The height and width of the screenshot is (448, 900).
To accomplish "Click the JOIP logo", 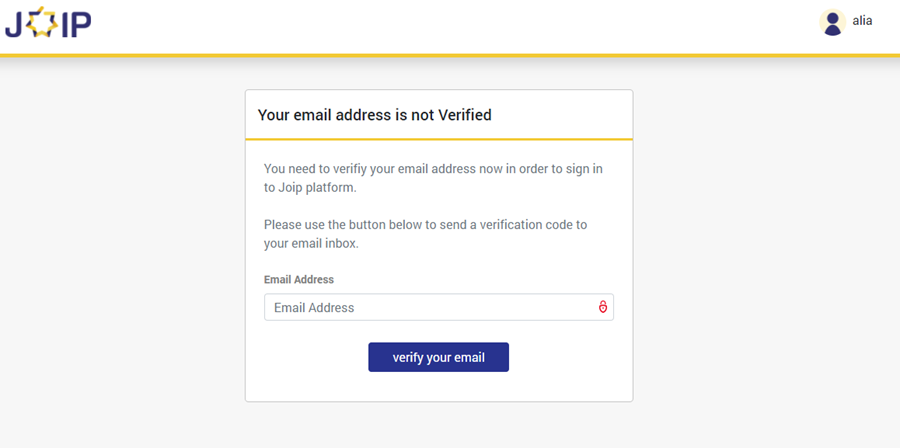I will [x=48, y=24].
